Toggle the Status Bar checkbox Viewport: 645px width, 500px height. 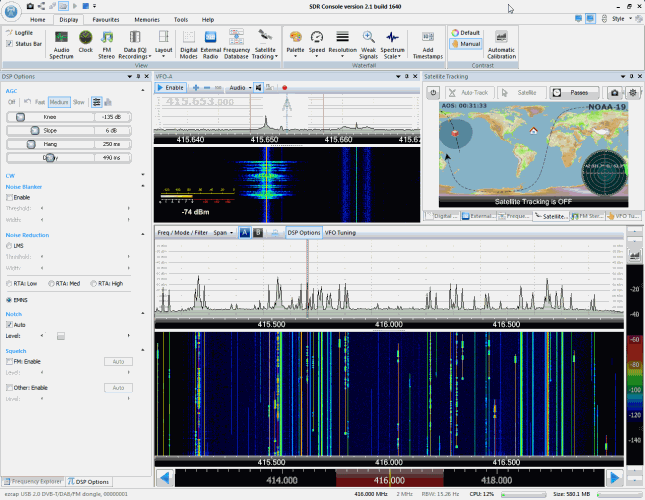click(10, 44)
